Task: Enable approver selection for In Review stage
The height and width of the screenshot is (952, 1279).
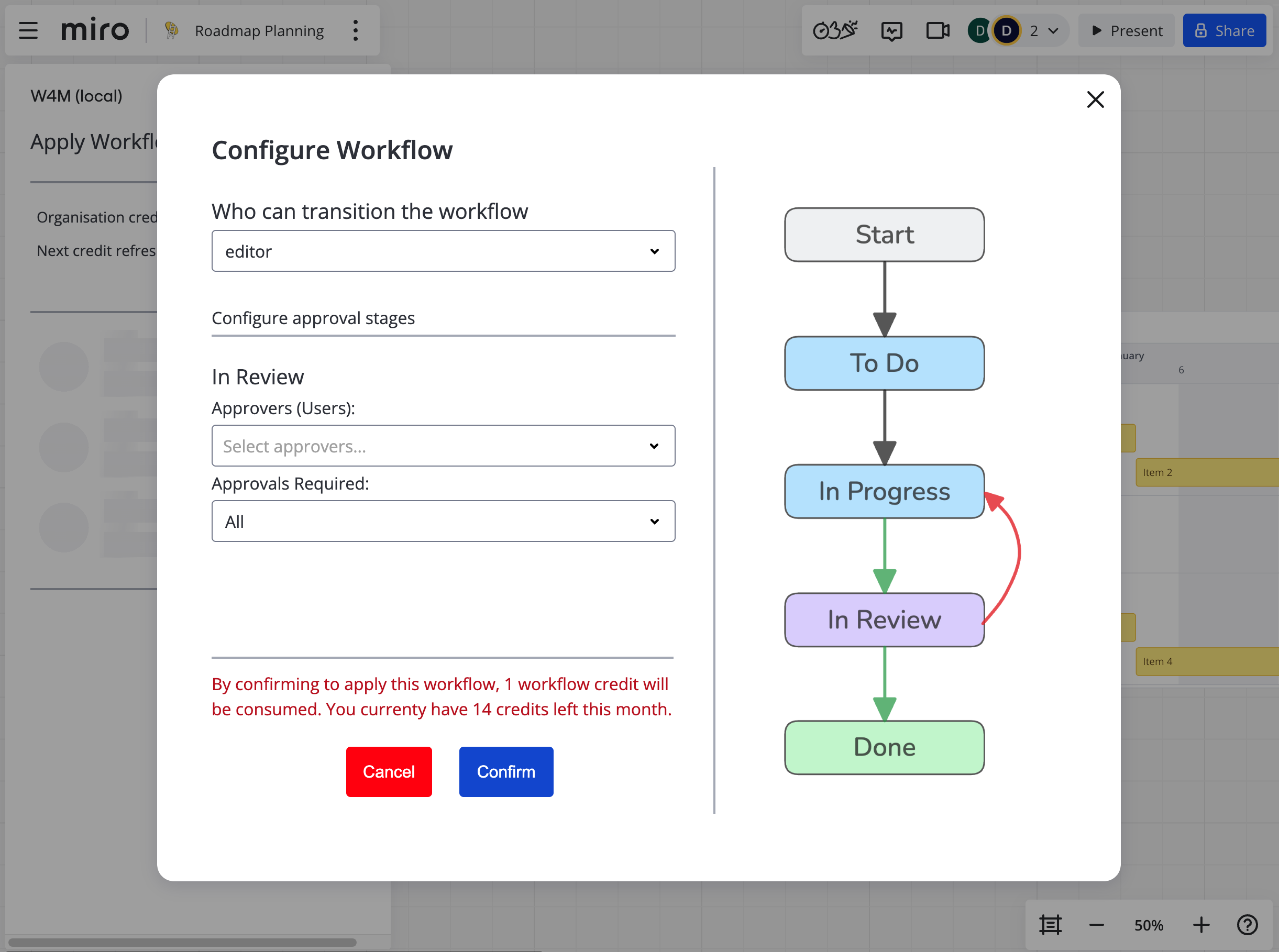Action: click(443, 446)
